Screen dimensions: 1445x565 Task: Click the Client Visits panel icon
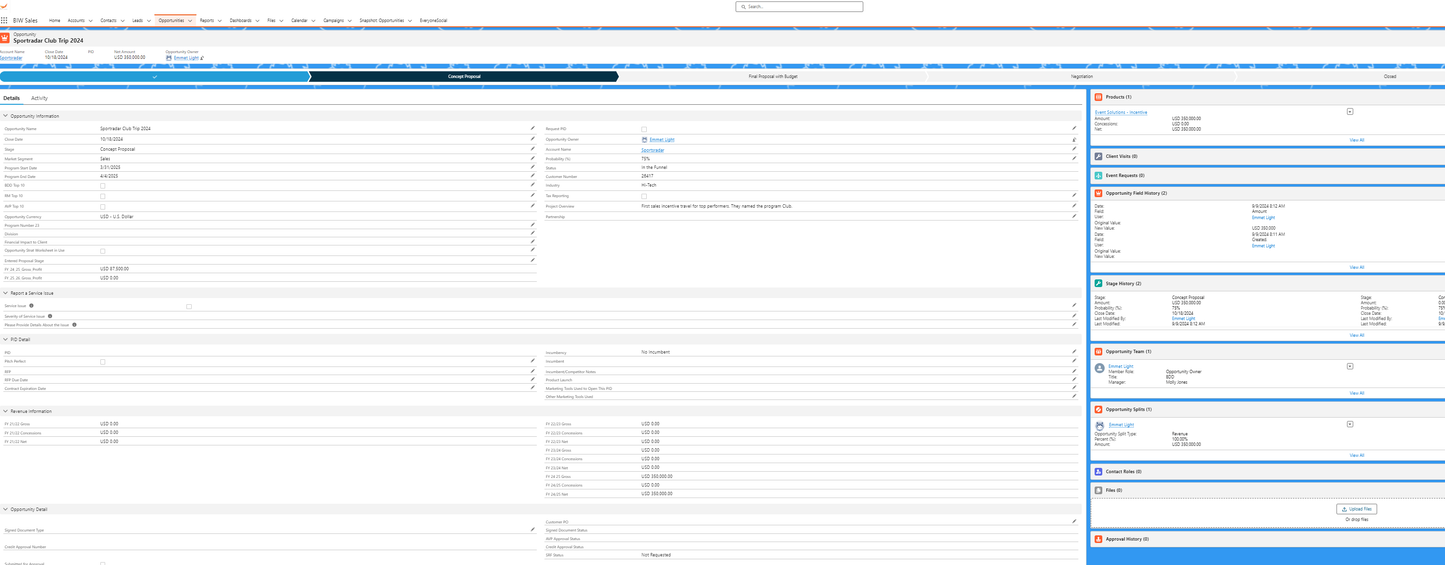pyautogui.click(x=1098, y=156)
